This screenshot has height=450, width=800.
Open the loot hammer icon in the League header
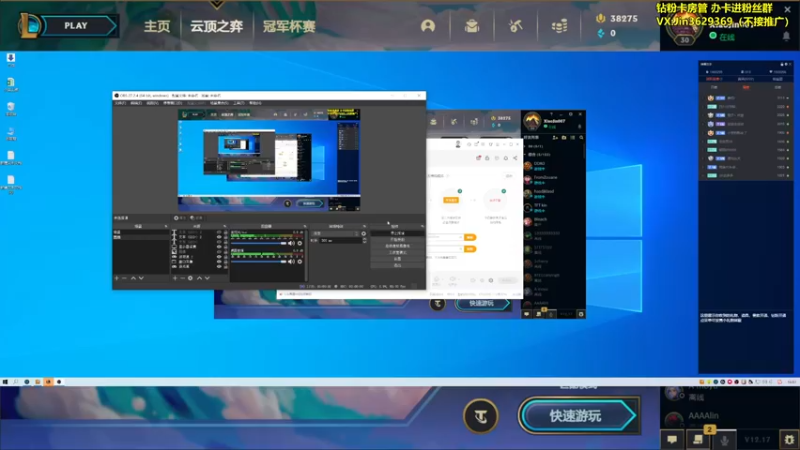[x=515, y=26]
